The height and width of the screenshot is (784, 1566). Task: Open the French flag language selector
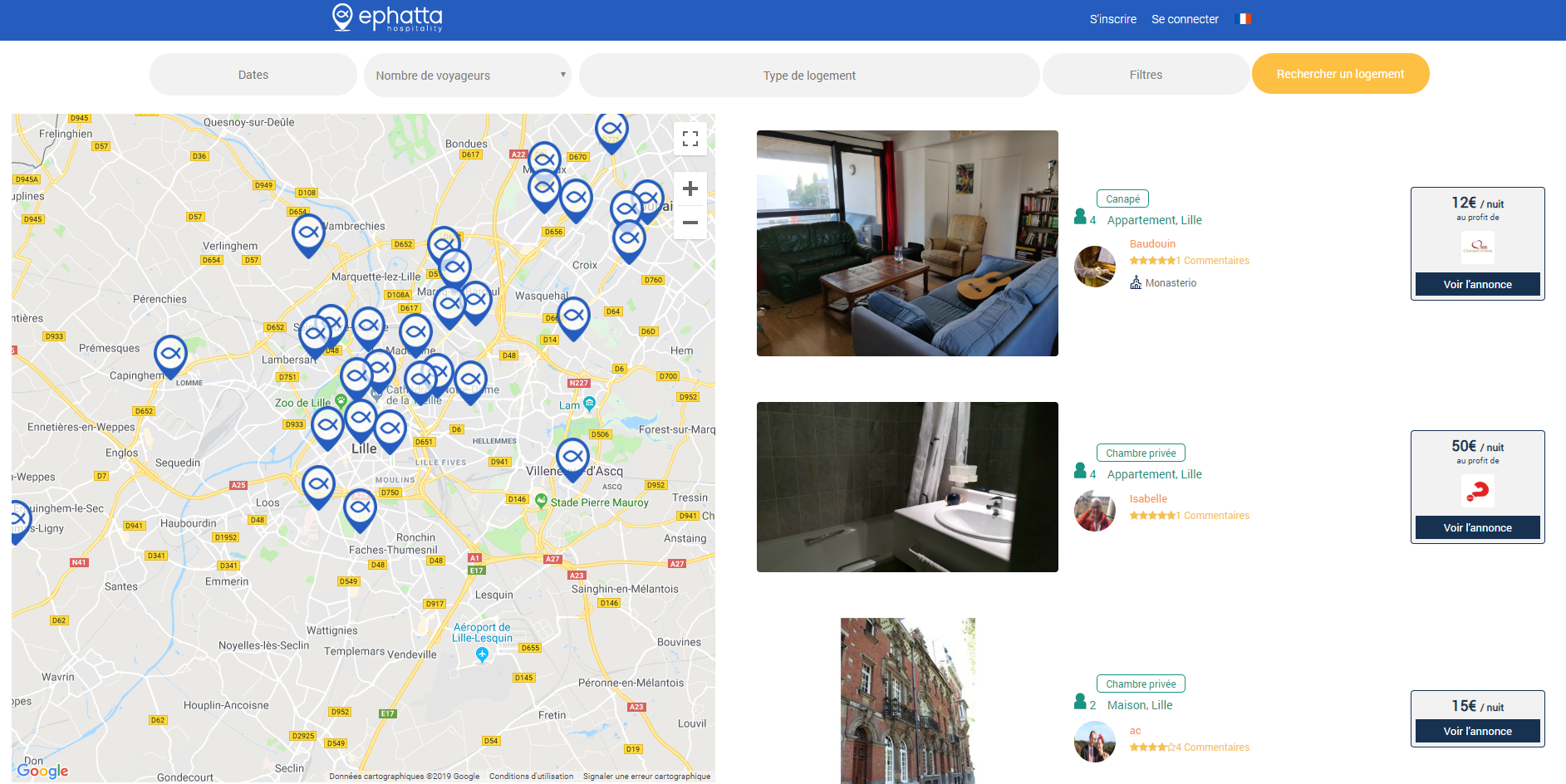coord(1244,19)
